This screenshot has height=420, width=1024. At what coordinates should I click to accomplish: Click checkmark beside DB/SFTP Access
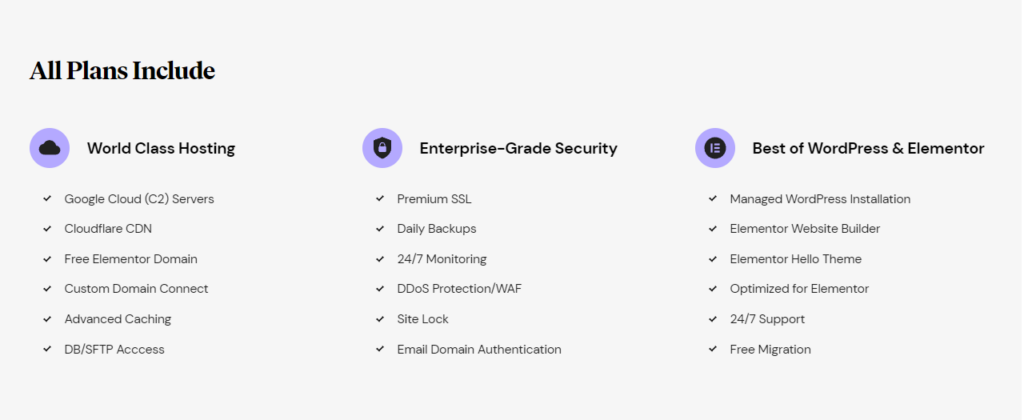pyautogui.click(x=47, y=349)
